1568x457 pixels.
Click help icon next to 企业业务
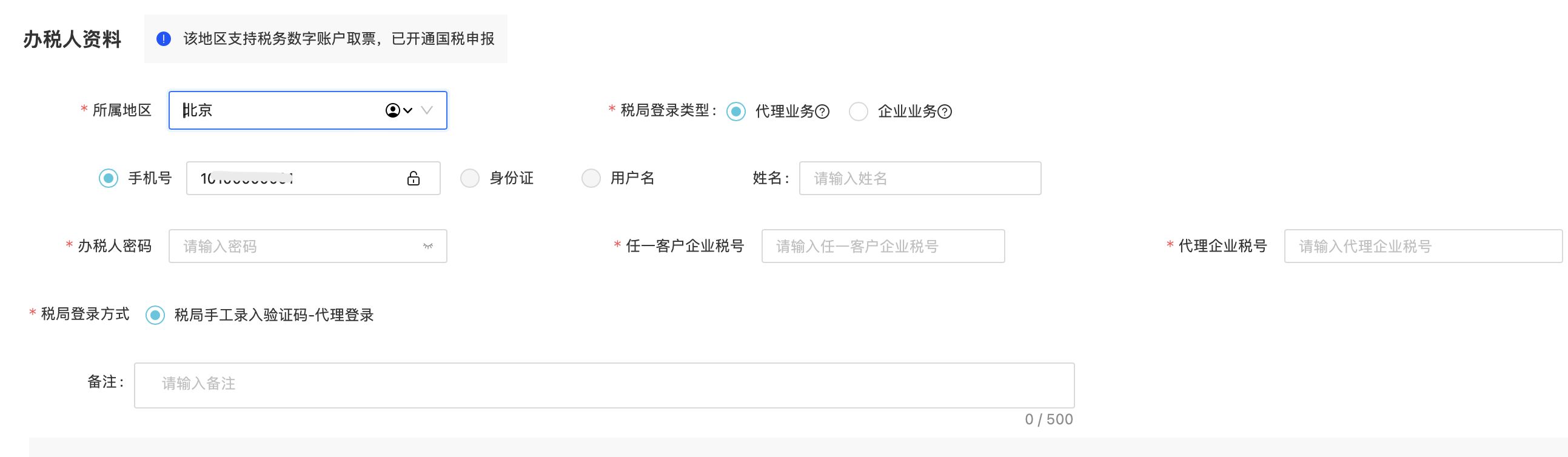tap(945, 112)
